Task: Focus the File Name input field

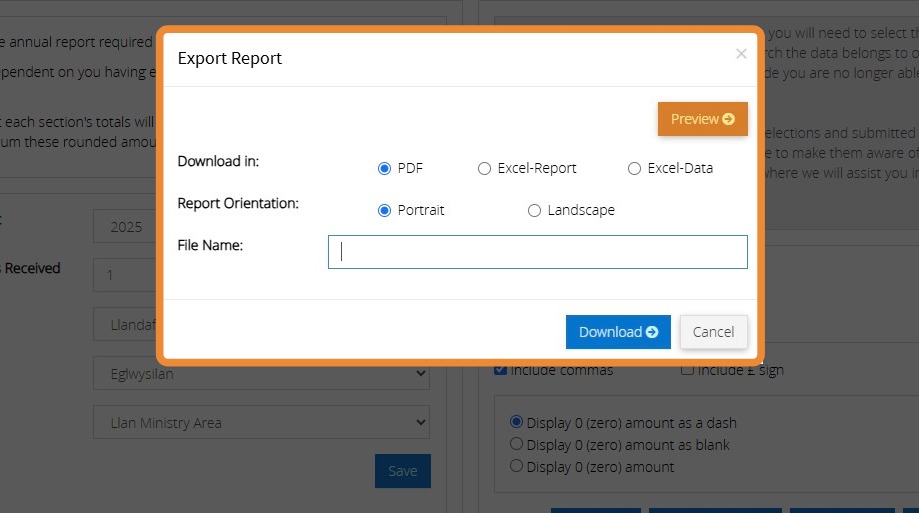Action: tap(537, 252)
